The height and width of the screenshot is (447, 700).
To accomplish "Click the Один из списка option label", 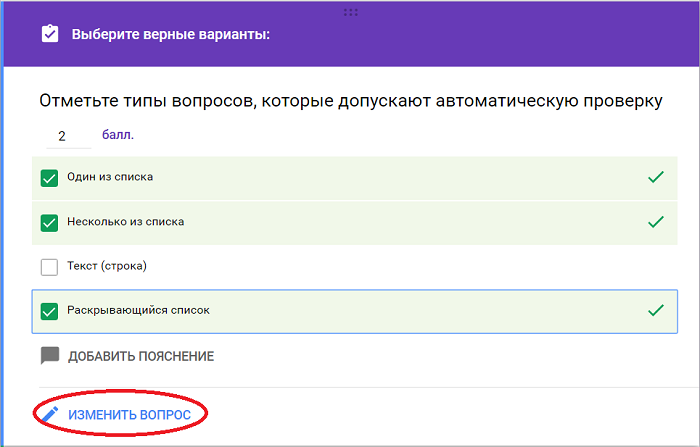I will (x=110, y=177).
